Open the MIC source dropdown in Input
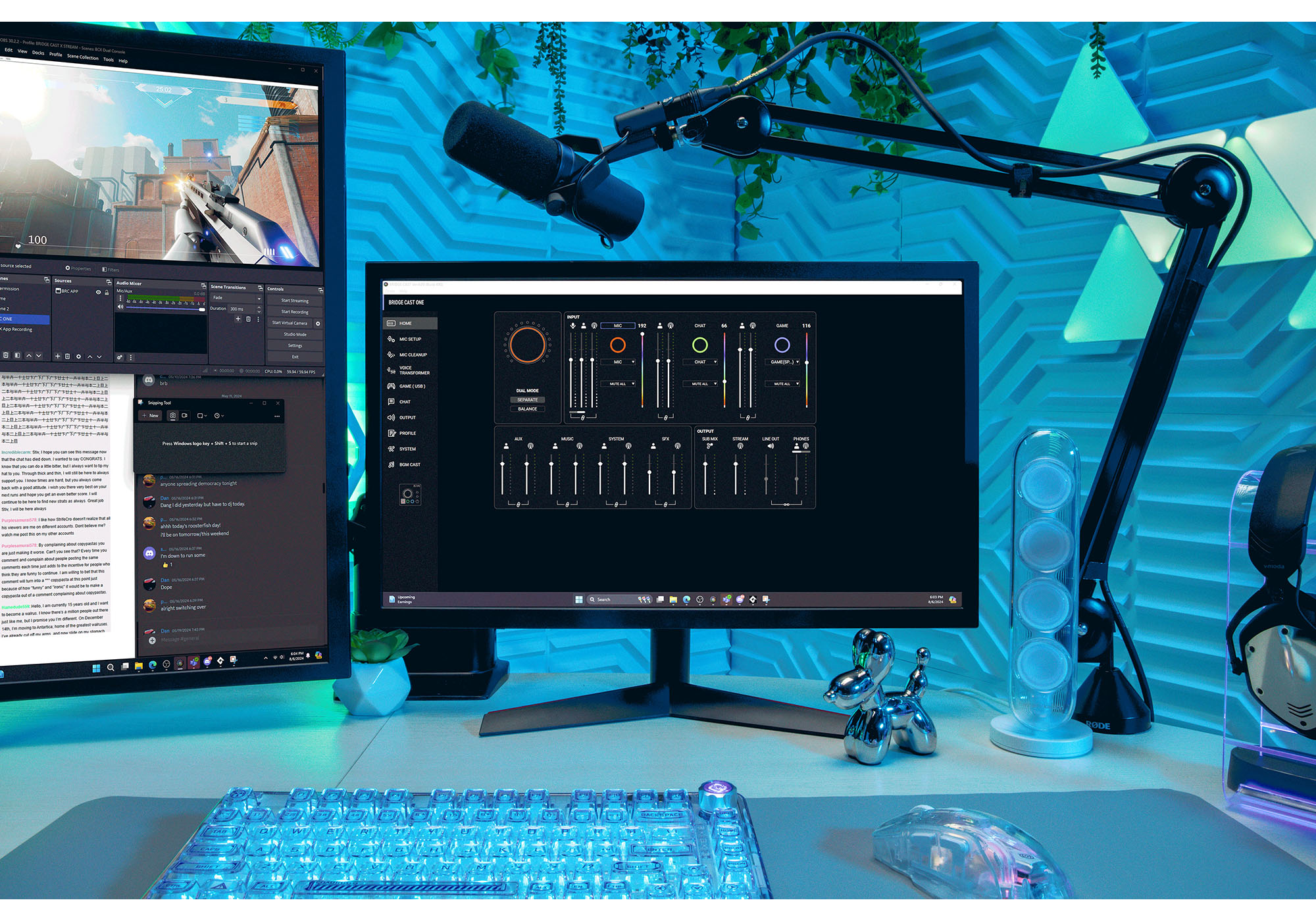Image resolution: width=1316 pixels, height=921 pixels. (x=618, y=362)
